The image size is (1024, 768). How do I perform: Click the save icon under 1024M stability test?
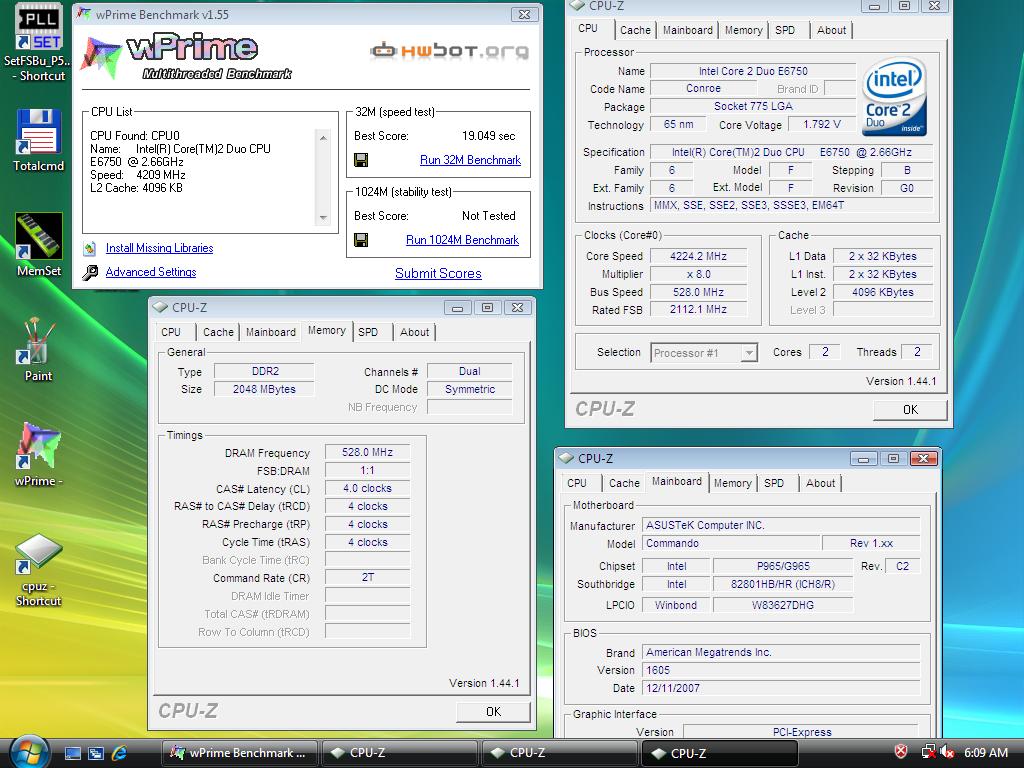(360, 240)
